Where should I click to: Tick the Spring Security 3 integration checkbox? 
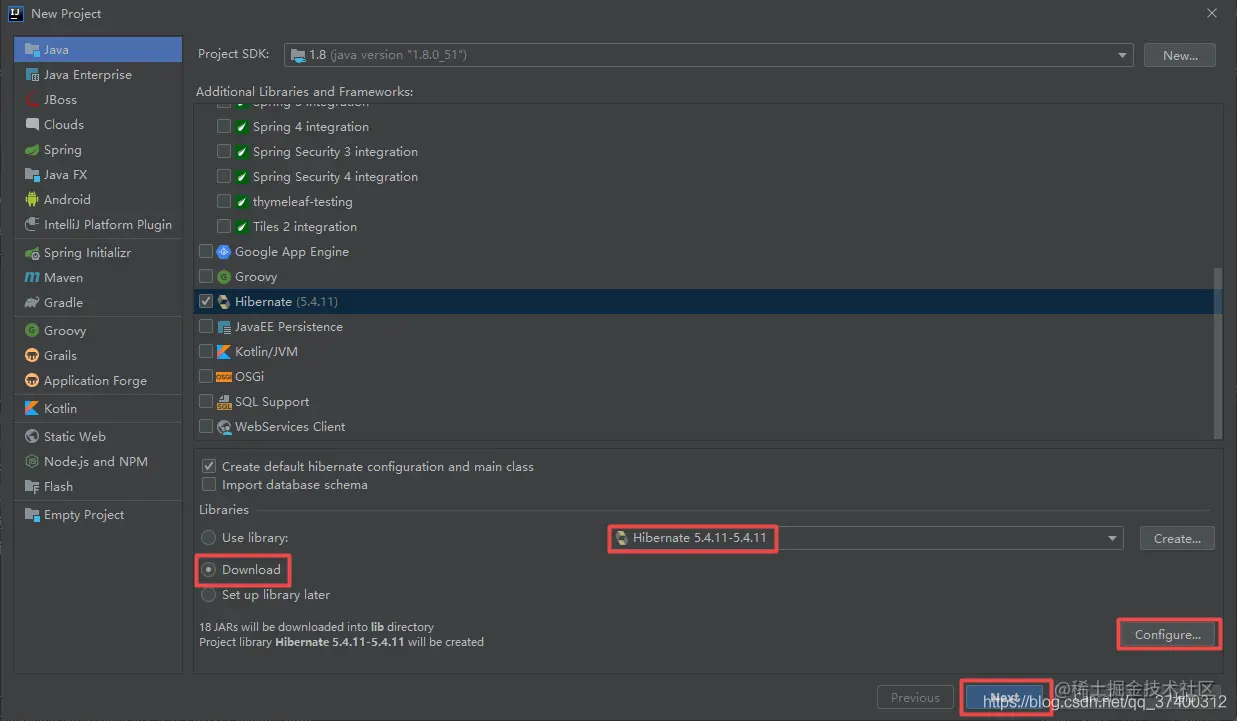point(224,151)
